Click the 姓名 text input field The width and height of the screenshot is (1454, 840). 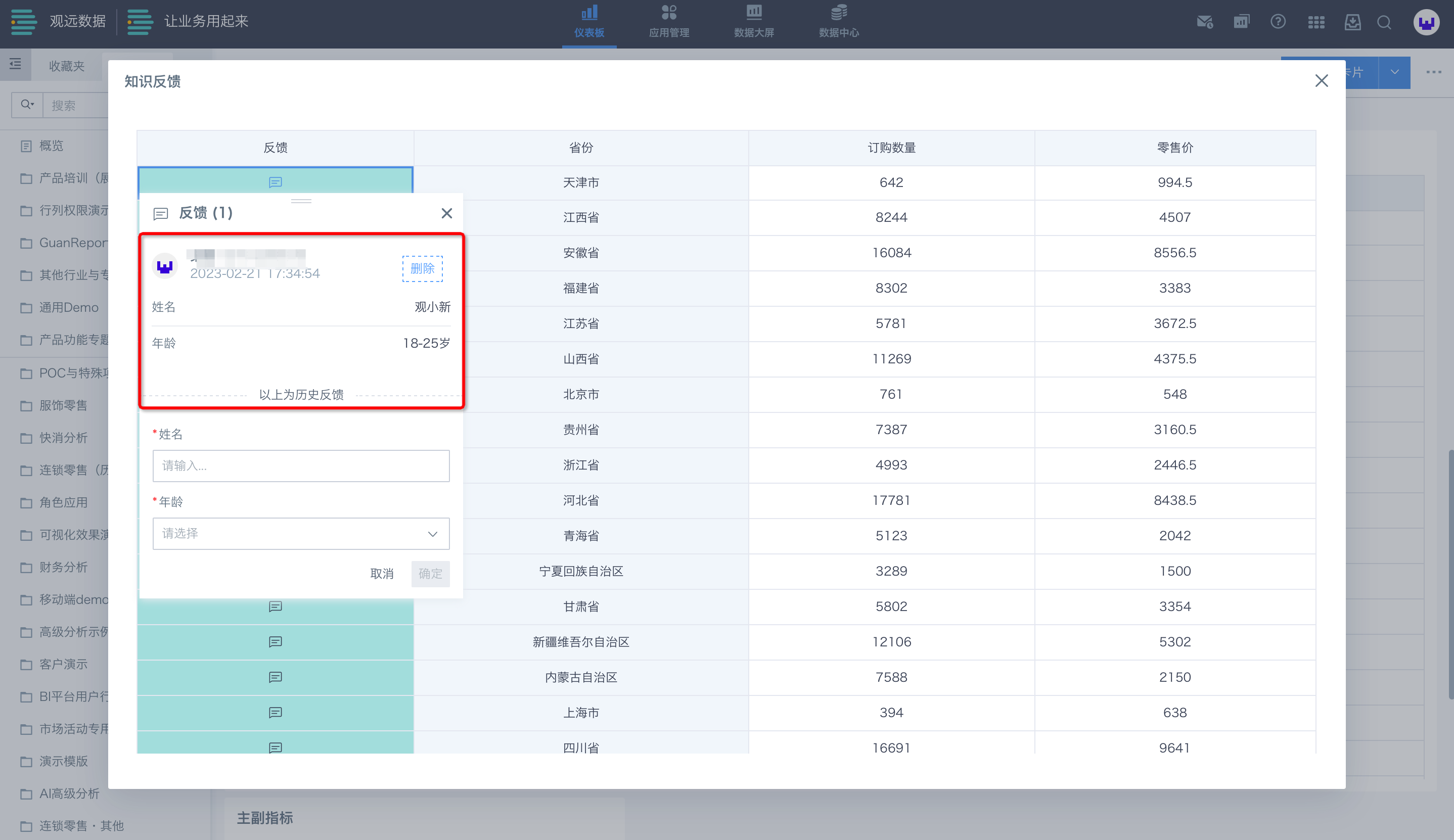301,465
